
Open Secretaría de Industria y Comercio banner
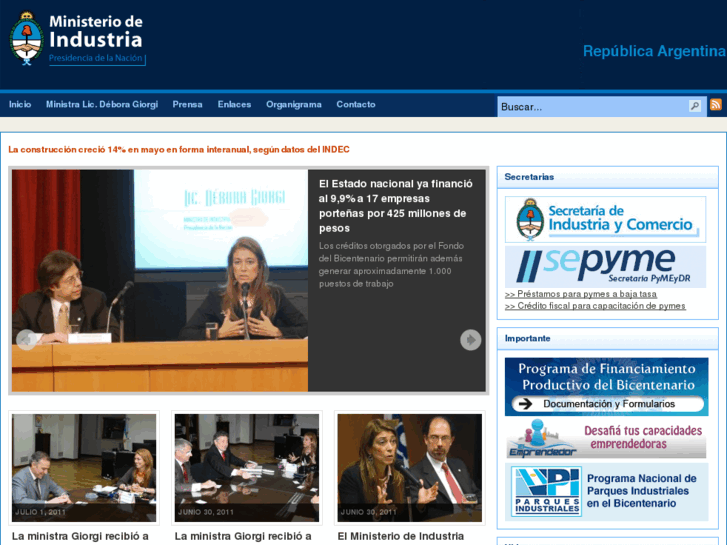tap(605, 219)
